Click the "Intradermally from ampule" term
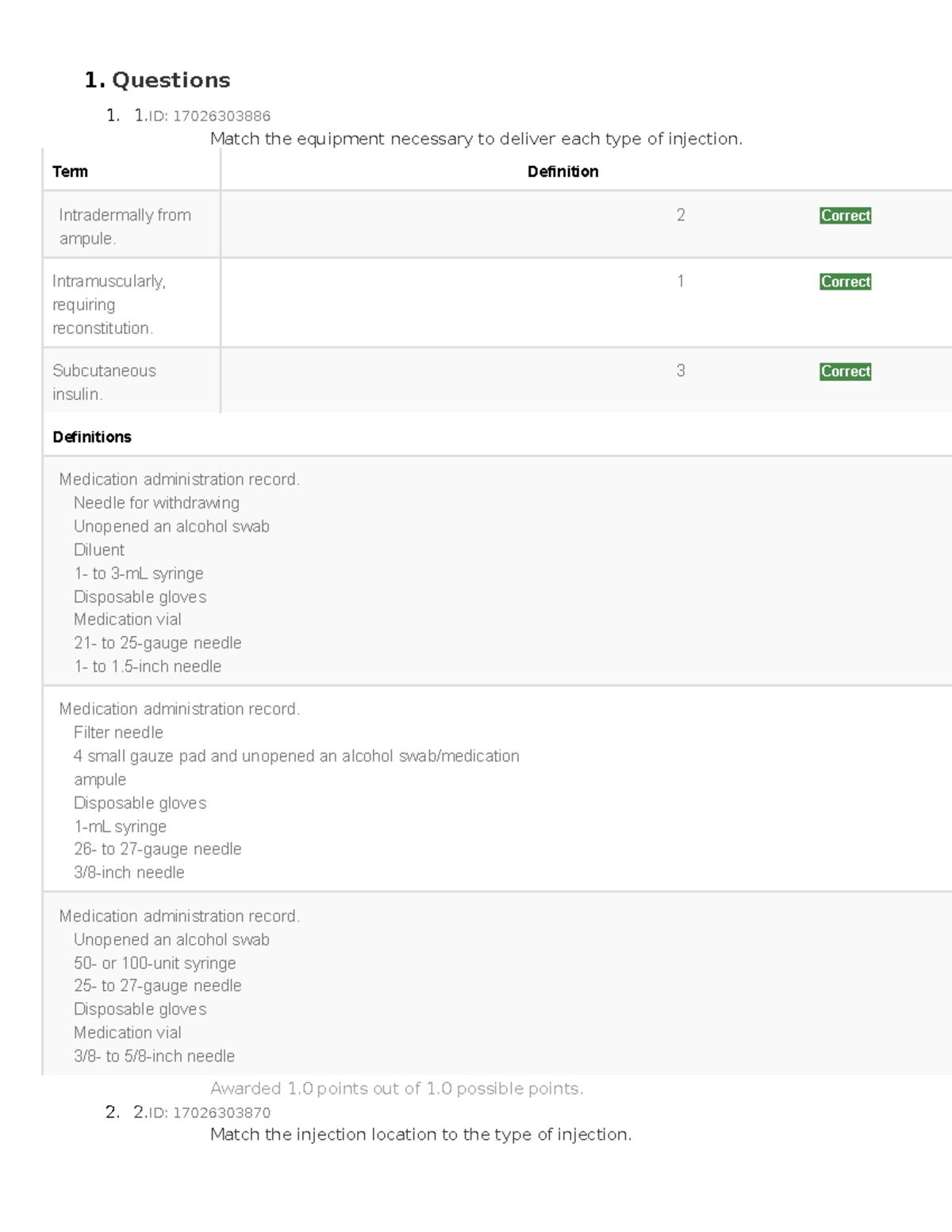The width and height of the screenshot is (952, 1232). [125, 226]
